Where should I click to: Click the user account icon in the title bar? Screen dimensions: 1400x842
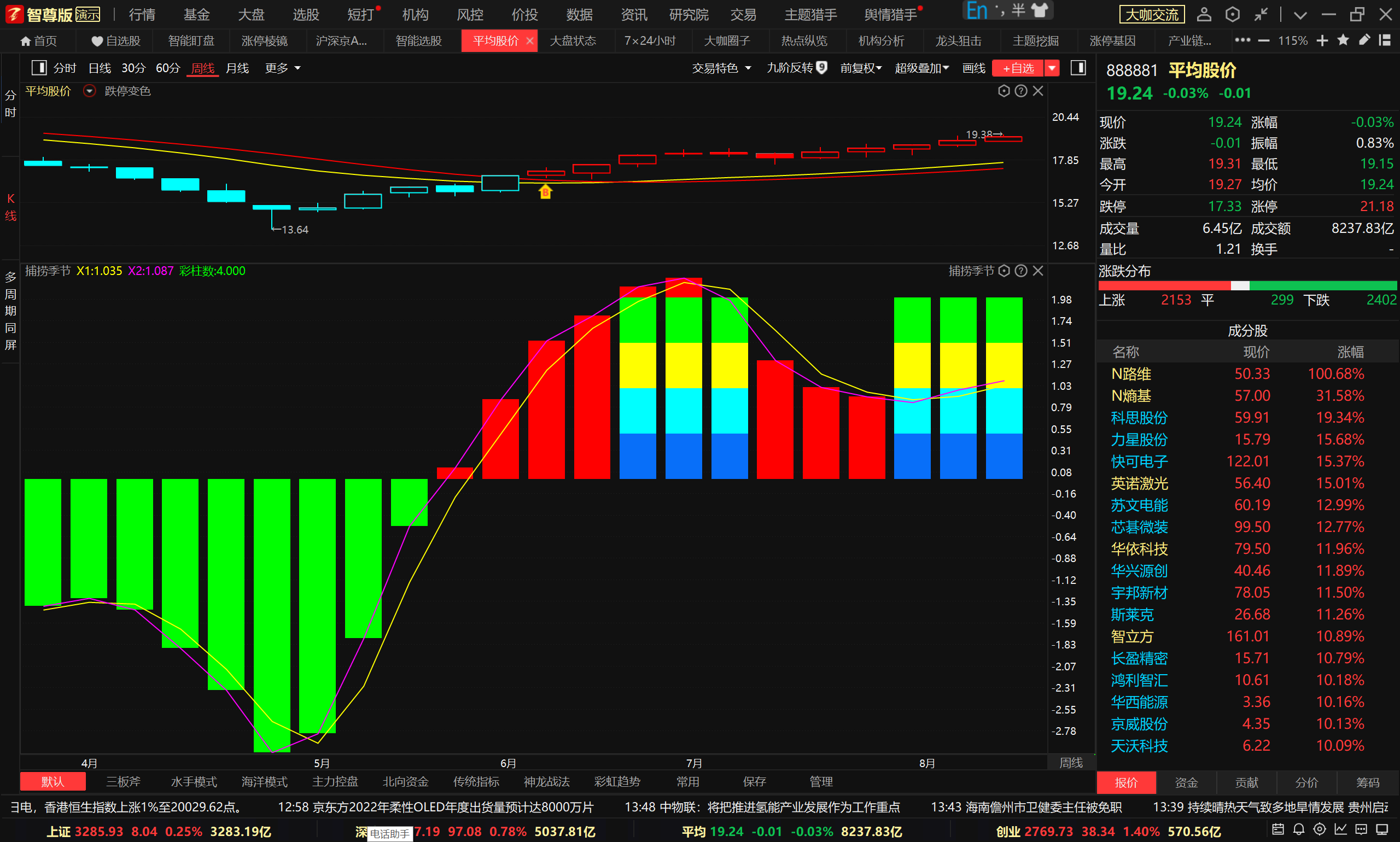click(x=1204, y=14)
